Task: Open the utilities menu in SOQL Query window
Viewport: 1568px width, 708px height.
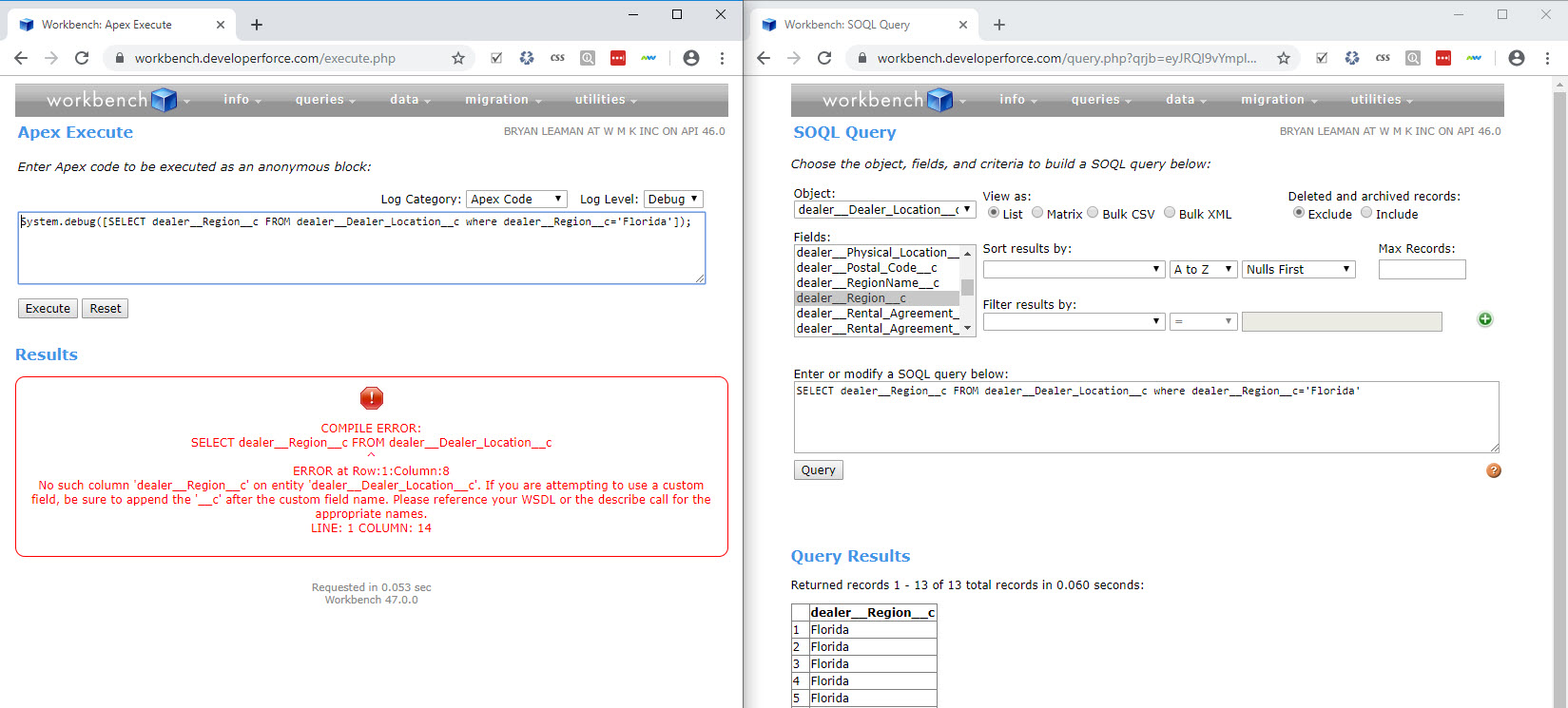Action: tap(1382, 100)
